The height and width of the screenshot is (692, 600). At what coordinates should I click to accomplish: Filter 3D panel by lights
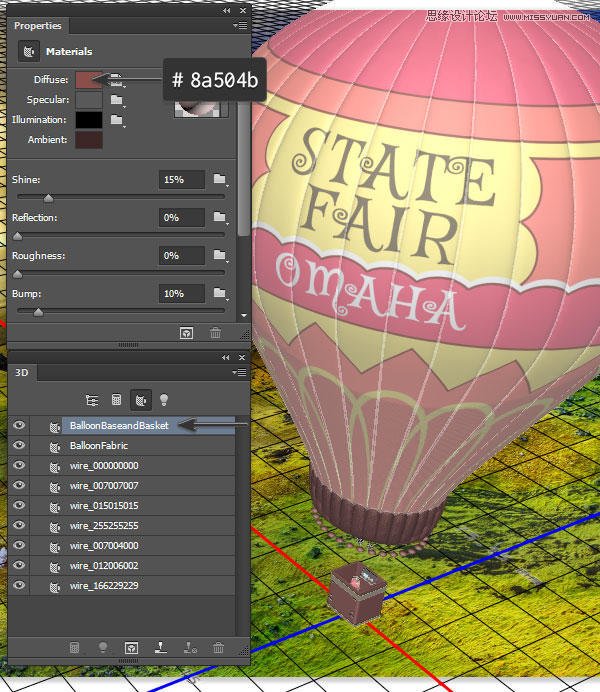[164, 400]
